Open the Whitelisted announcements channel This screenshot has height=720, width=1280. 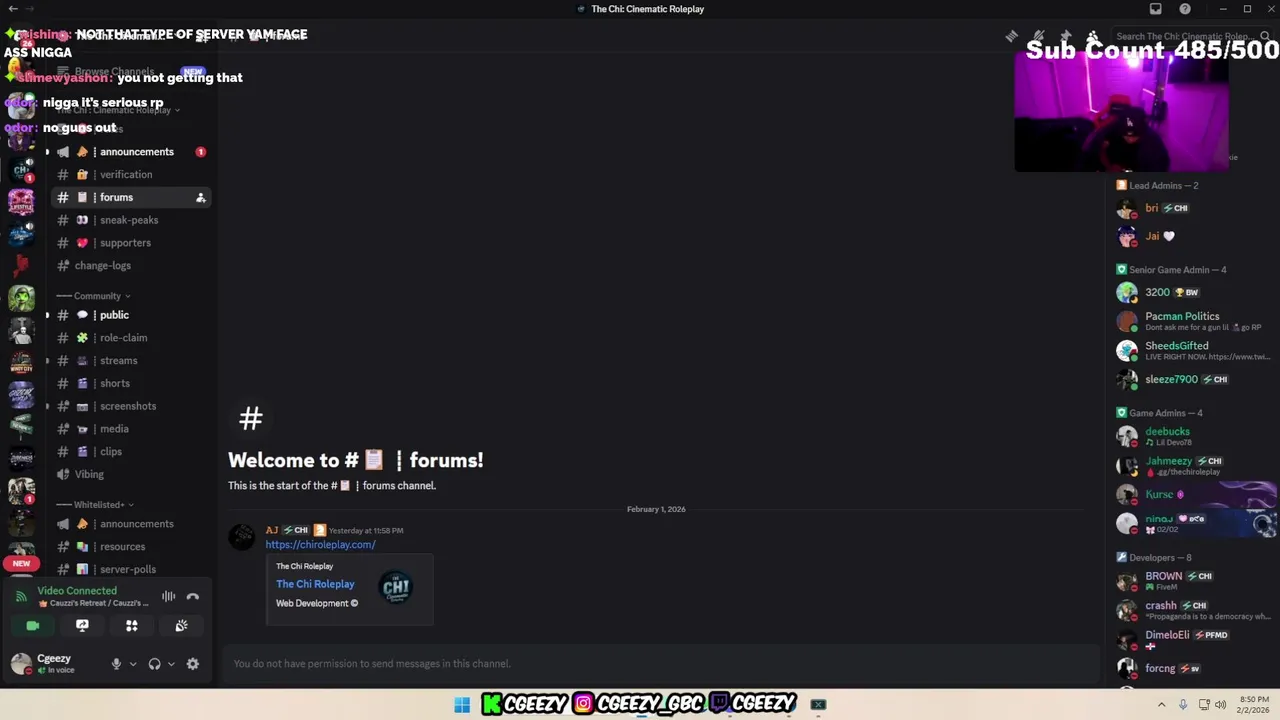(x=130, y=524)
